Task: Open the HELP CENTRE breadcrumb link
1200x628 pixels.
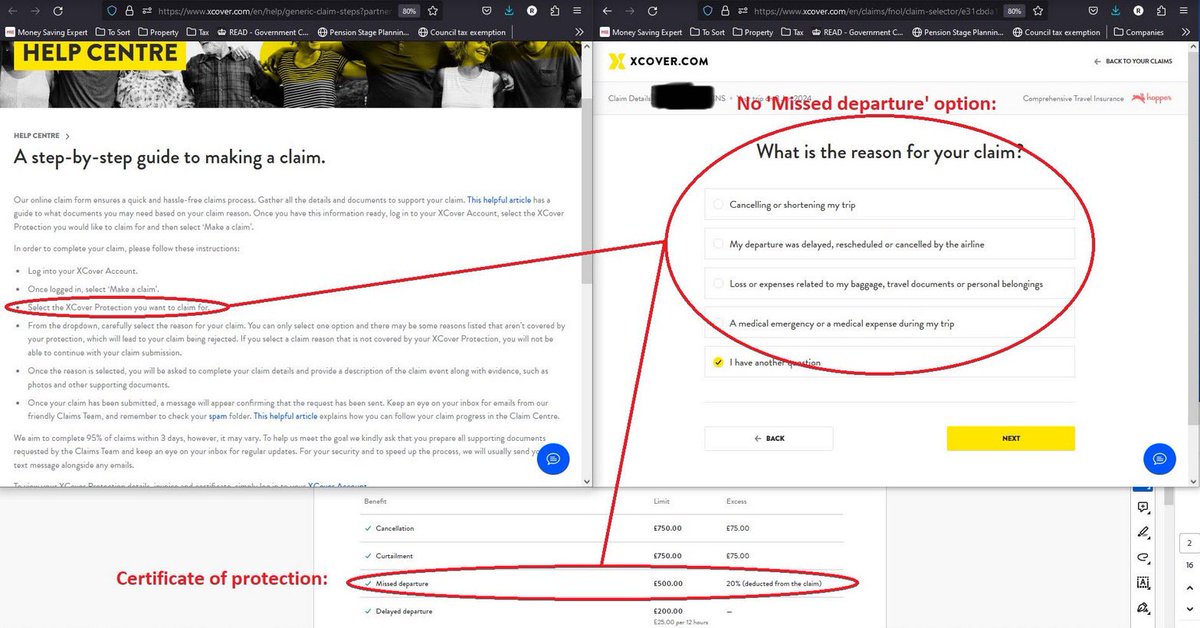Action: coord(37,135)
